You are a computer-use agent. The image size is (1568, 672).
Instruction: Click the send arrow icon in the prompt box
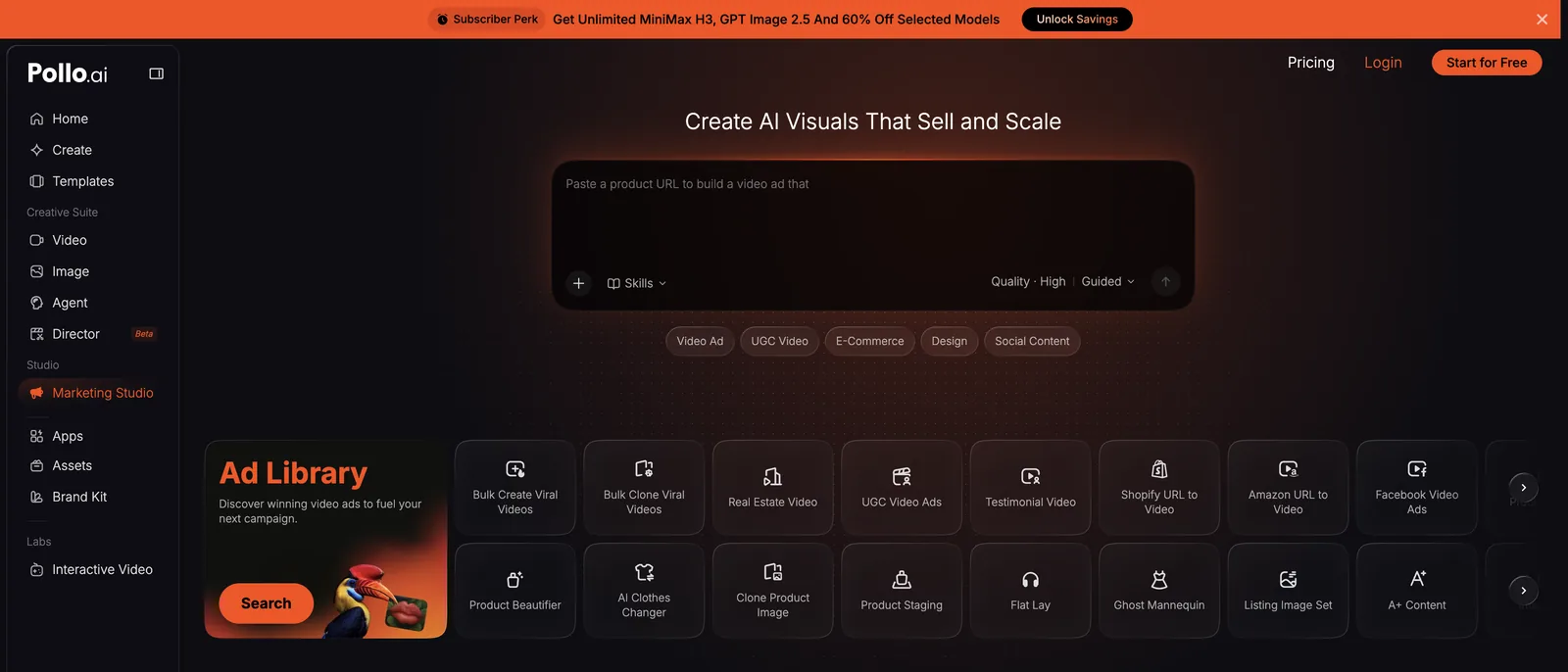point(1165,281)
